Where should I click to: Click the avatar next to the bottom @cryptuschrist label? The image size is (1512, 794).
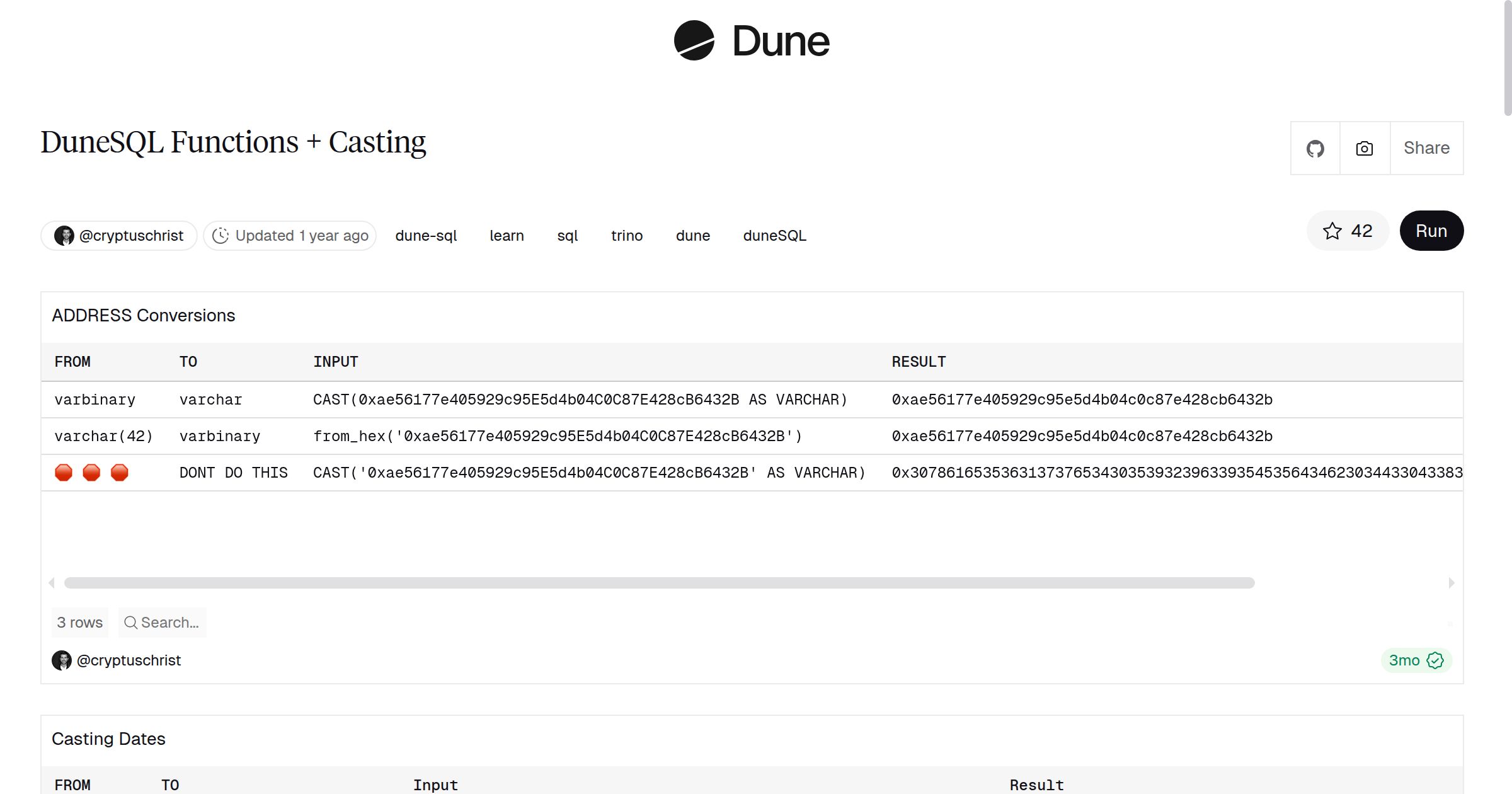pyautogui.click(x=61, y=660)
